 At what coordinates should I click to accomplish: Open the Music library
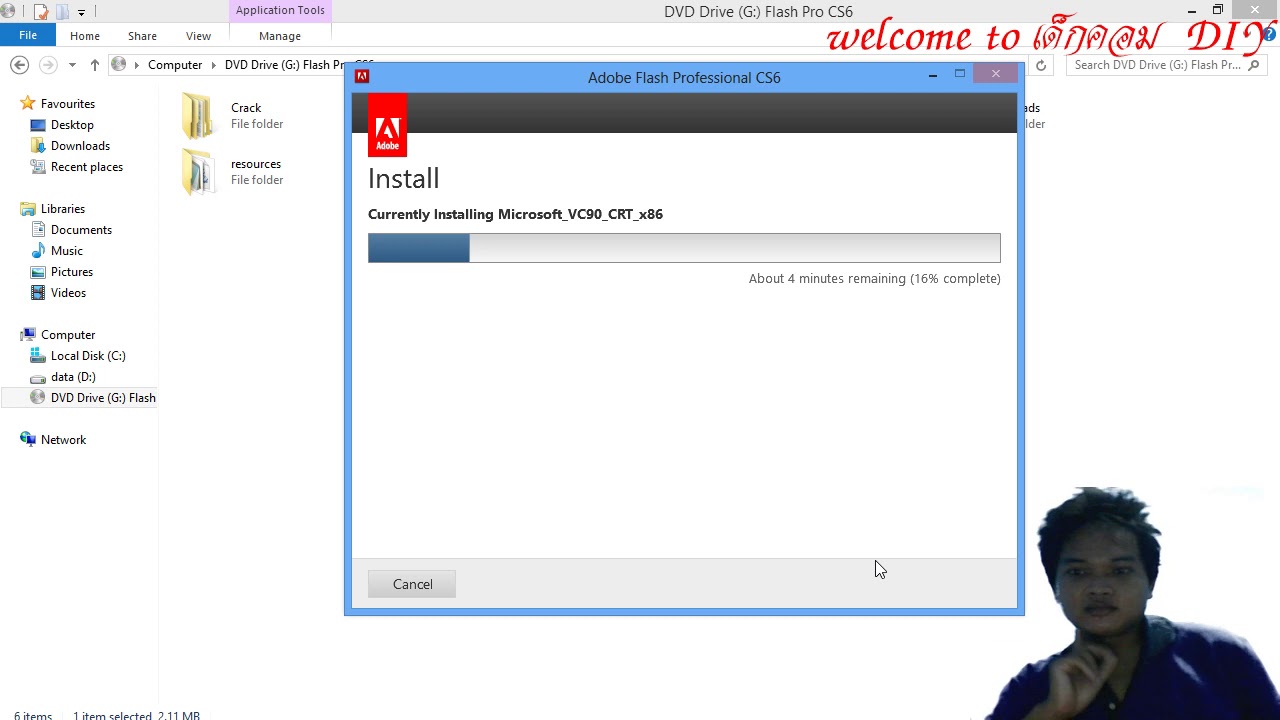point(67,251)
